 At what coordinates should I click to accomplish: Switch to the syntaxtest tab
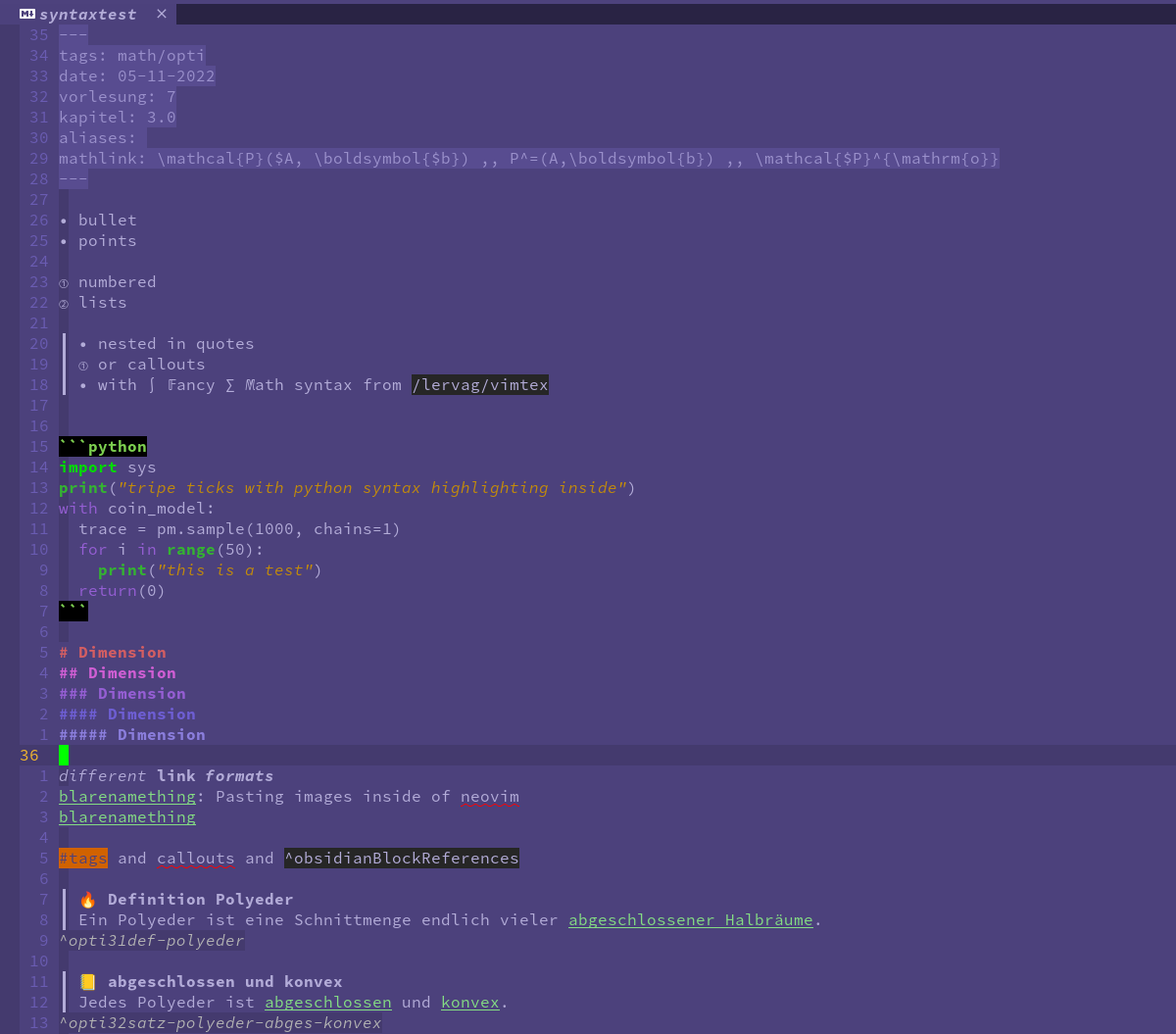[x=88, y=14]
